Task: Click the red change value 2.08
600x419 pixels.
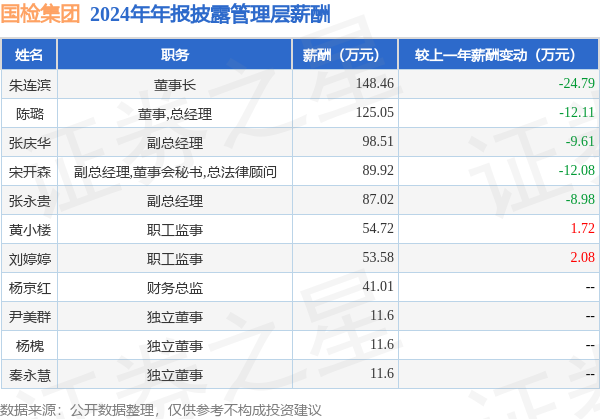Action: [x=582, y=257]
